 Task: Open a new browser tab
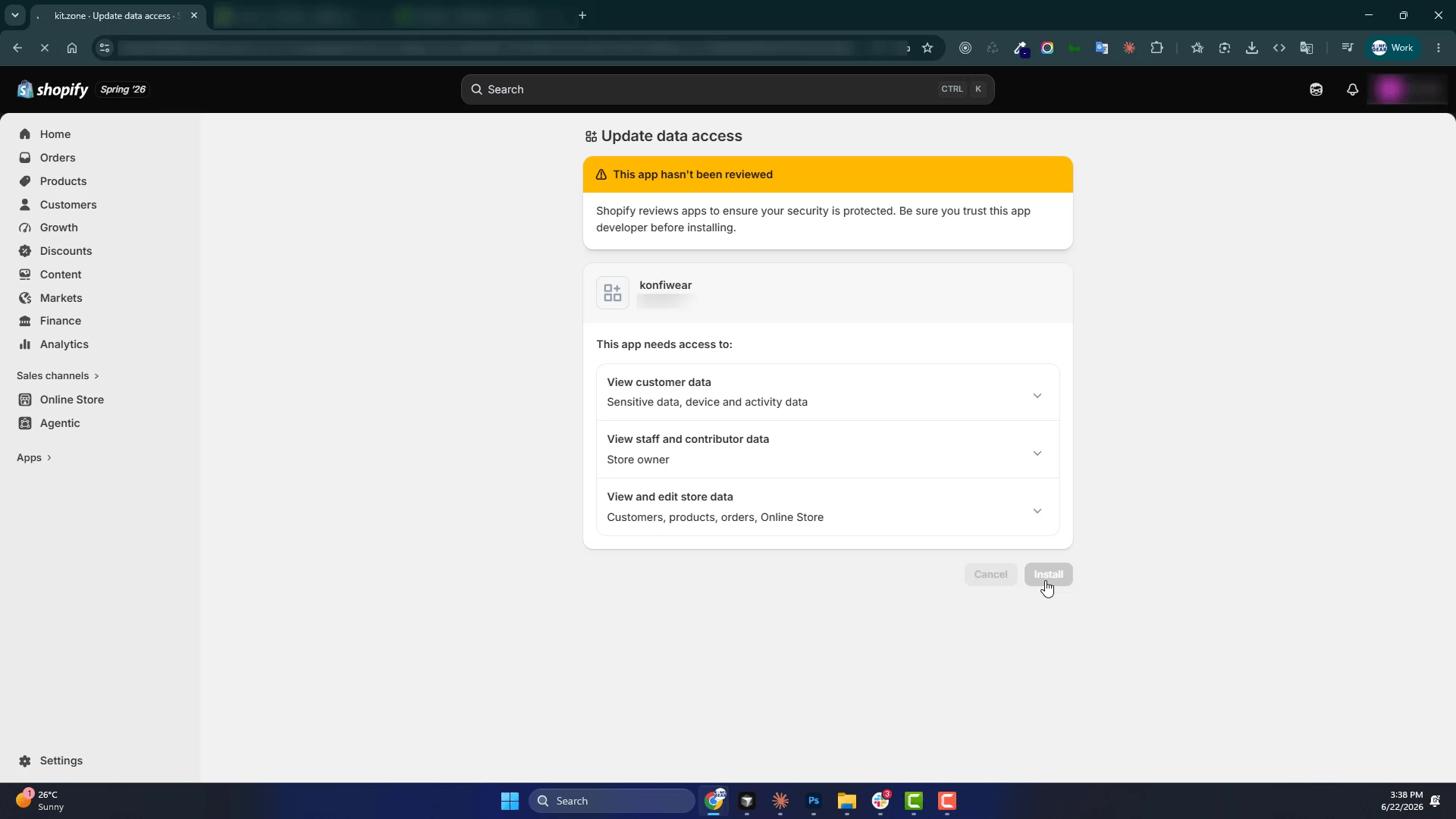582,15
